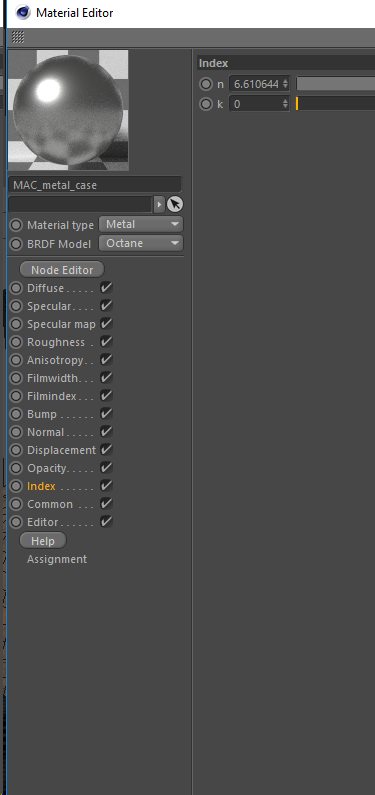Viewport: 375px width, 795px height.
Task: Disable the Filmwidth checkbox
Action: [x=106, y=378]
